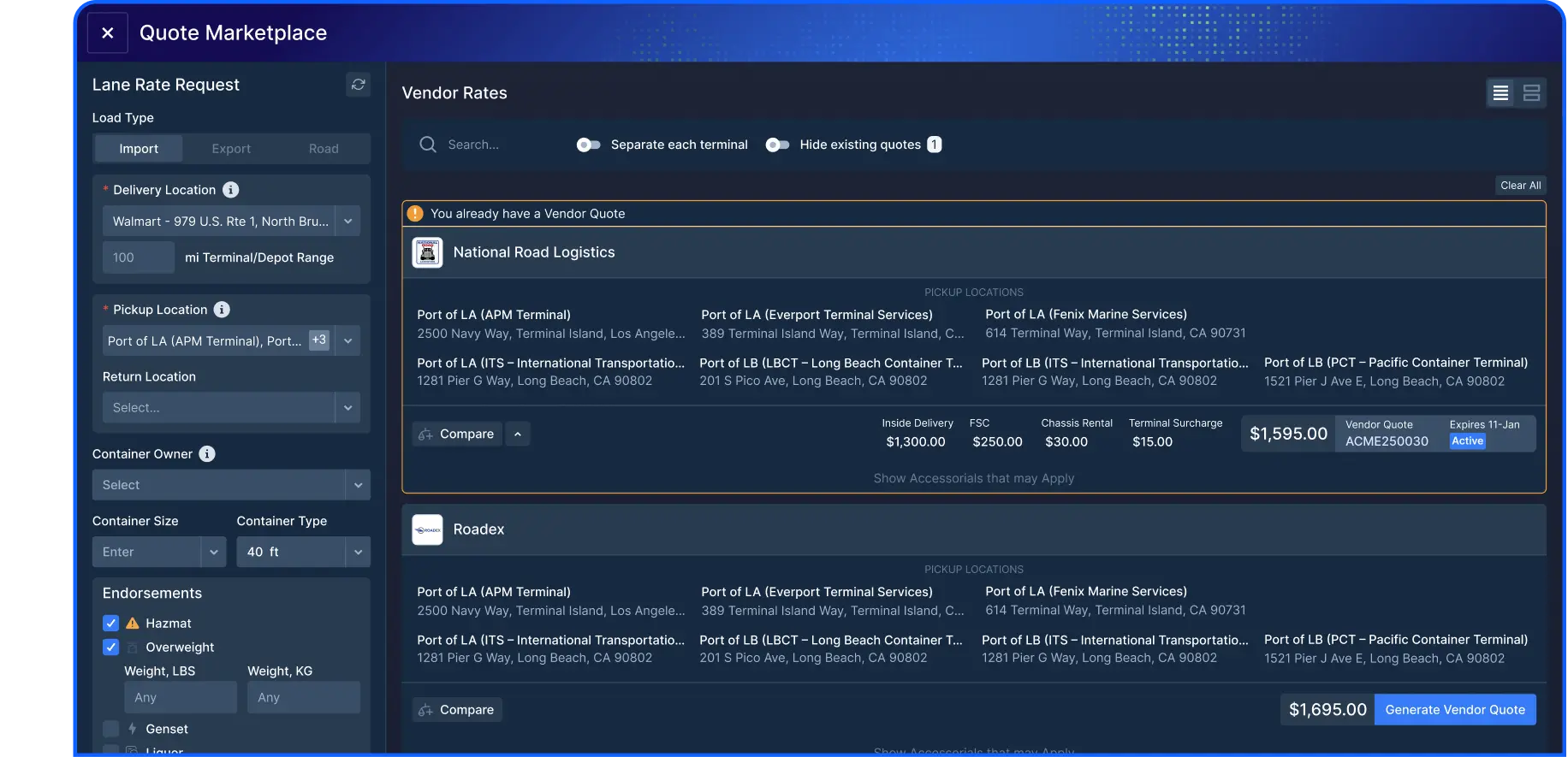The width and height of the screenshot is (1568, 757).
Task: Check the Genset endorsement
Action: coord(110,729)
